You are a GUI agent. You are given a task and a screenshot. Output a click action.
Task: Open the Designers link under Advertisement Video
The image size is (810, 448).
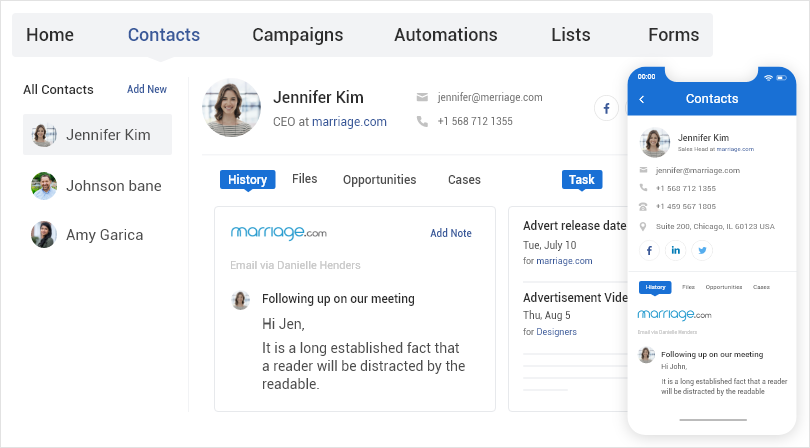(556, 332)
